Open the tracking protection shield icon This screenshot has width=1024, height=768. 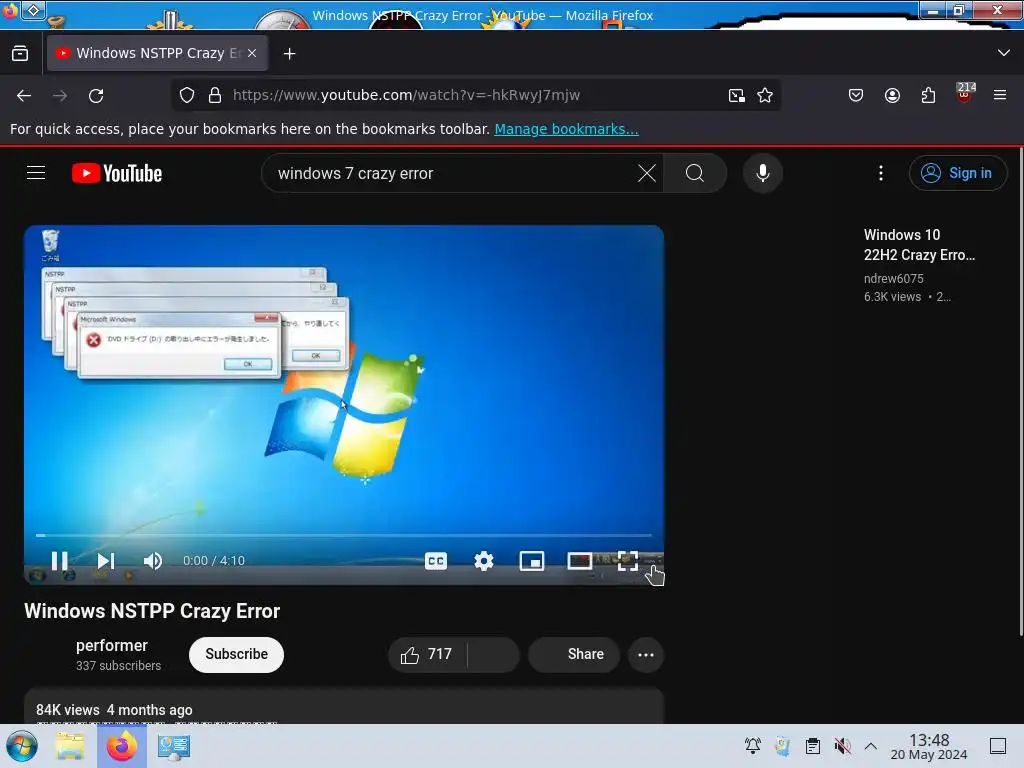[x=187, y=95]
